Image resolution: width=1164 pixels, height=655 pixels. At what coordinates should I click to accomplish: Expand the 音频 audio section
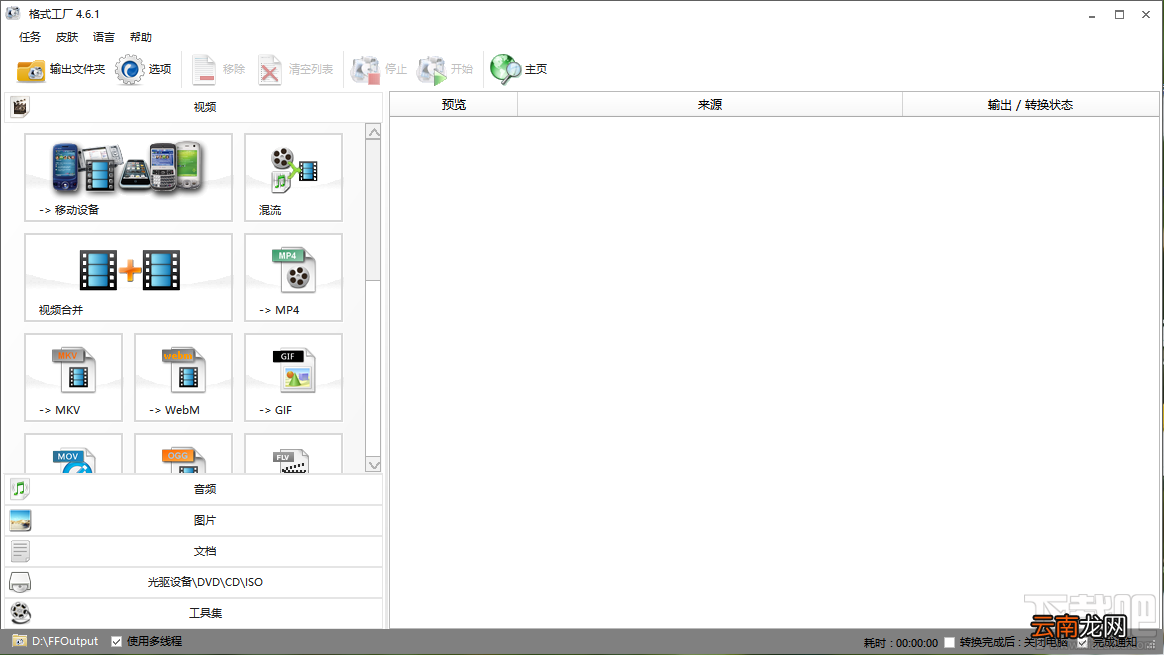[x=194, y=489]
